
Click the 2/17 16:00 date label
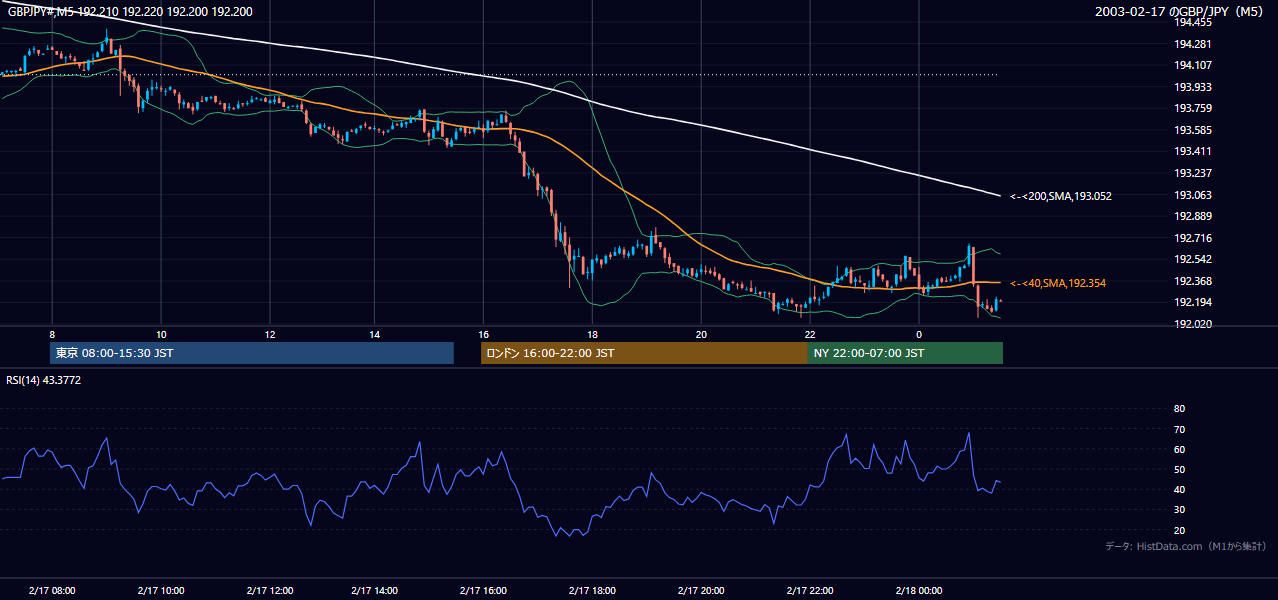tap(483, 590)
